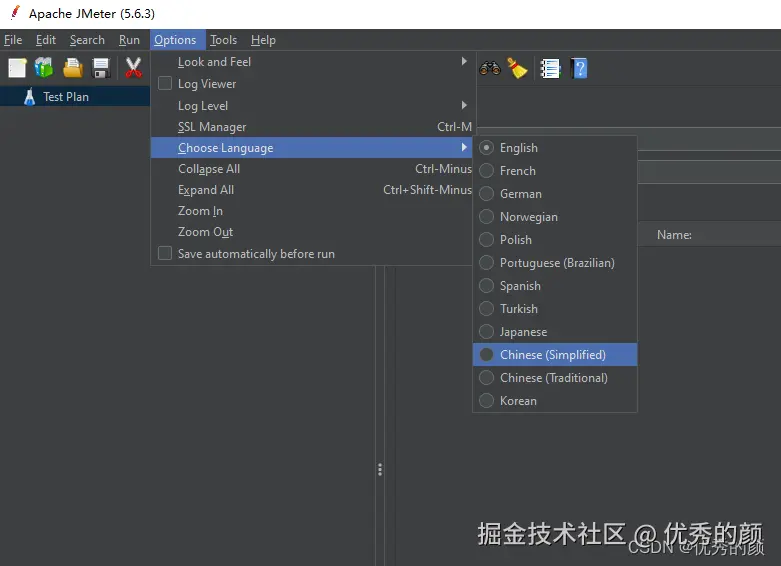
Task: Click the Name: field label
Action: 674,235
